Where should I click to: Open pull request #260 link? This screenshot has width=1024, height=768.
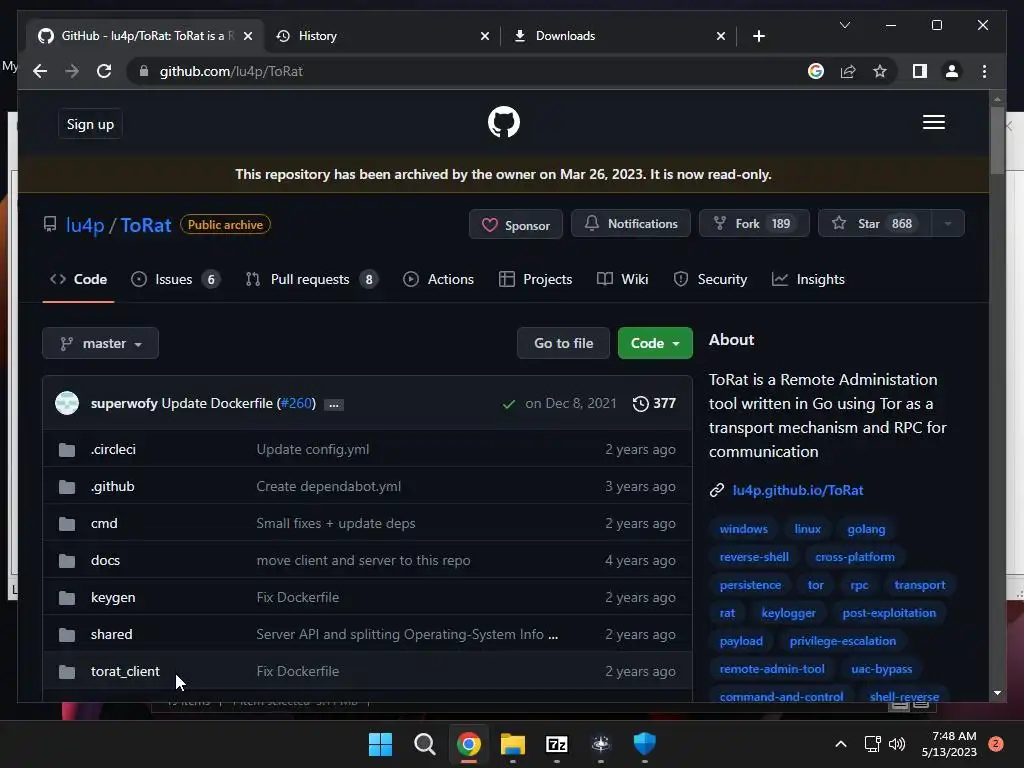pyautogui.click(x=297, y=404)
